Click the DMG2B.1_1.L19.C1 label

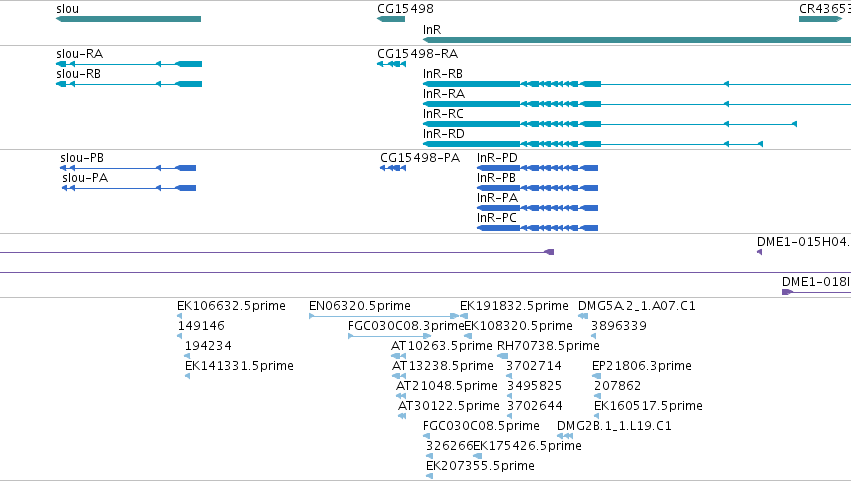click(x=614, y=426)
